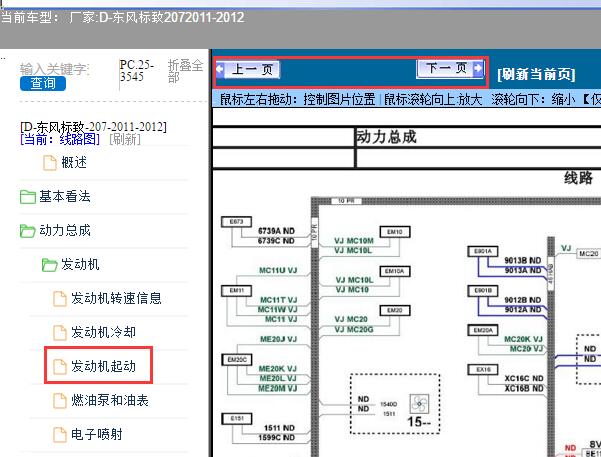This screenshot has width=601, height=457.
Task: Click the 刷新 link next to 线路图
Action: (x=125, y=139)
